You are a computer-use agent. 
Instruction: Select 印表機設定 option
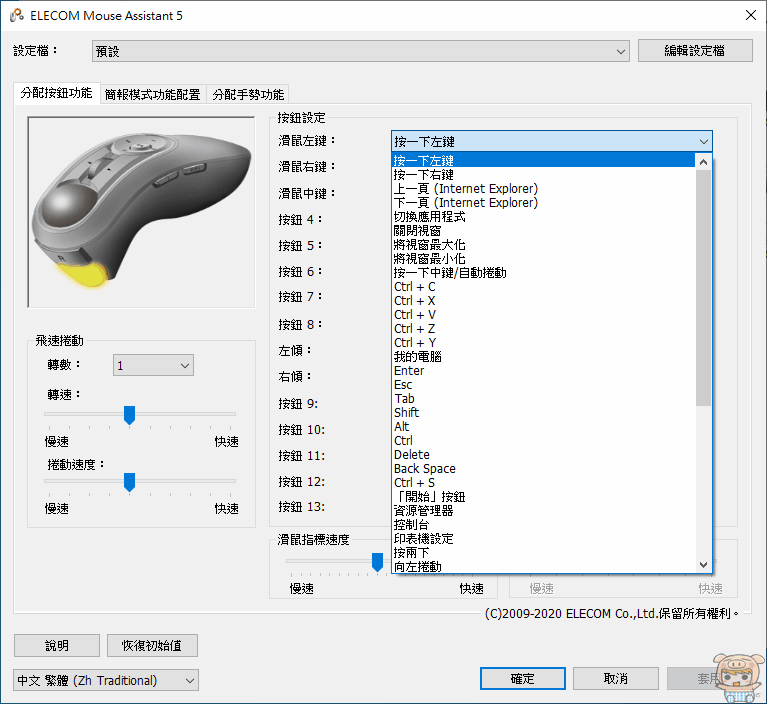(x=543, y=539)
